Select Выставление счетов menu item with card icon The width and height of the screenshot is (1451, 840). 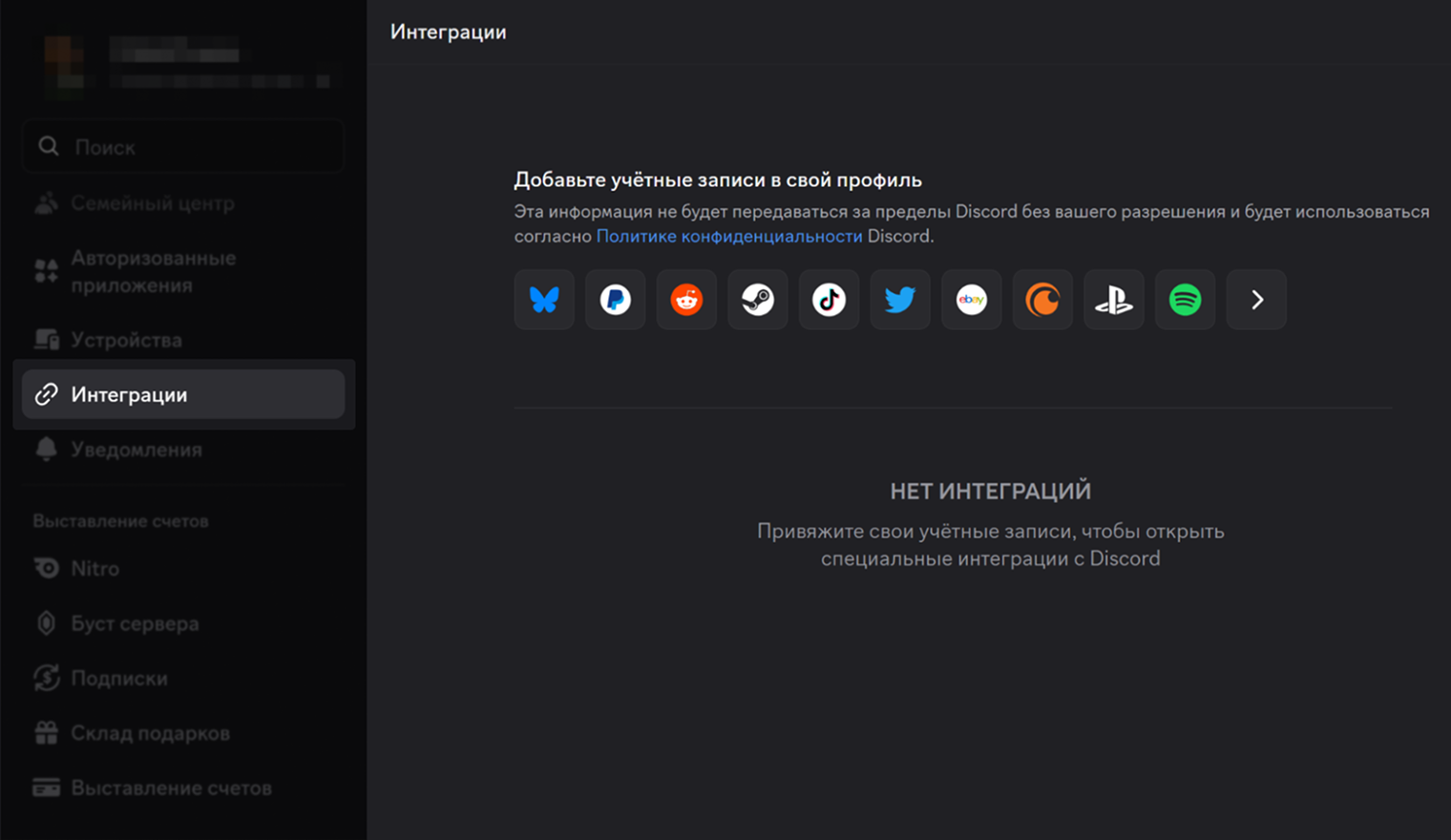[x=183, y=787]
